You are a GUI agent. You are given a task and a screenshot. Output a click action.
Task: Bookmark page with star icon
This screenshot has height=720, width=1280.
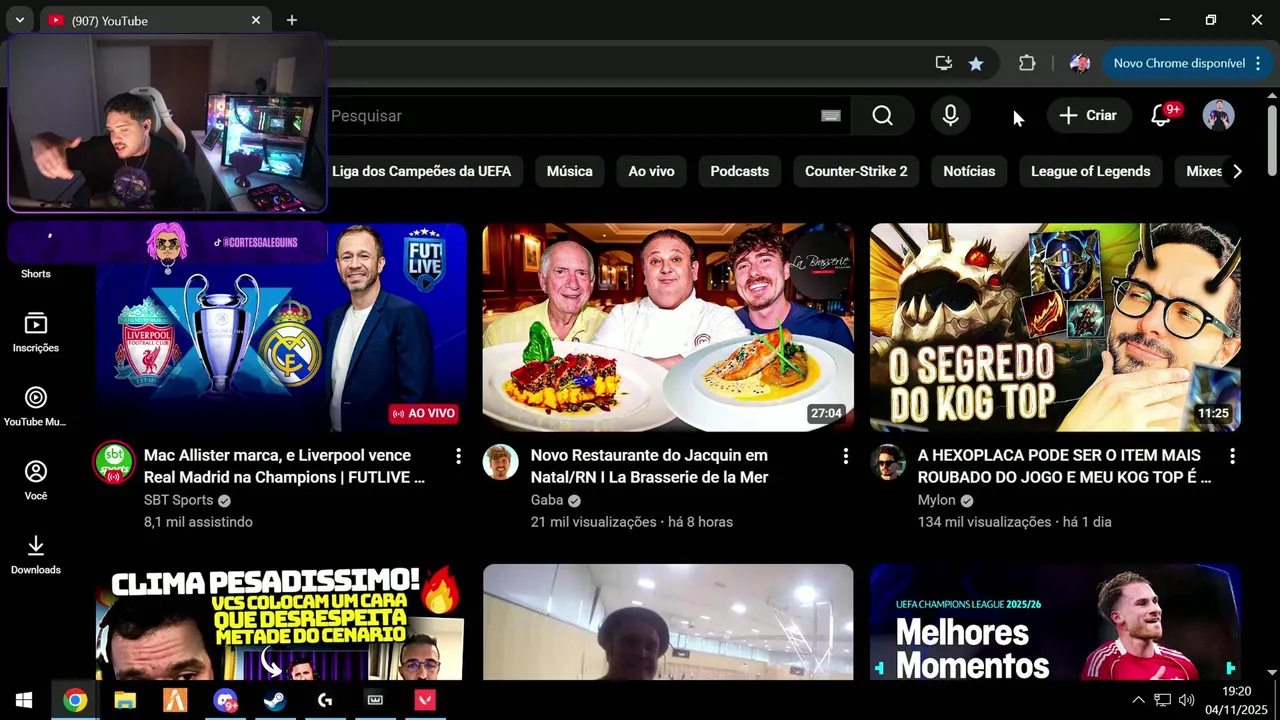click(x=976, y=63)
